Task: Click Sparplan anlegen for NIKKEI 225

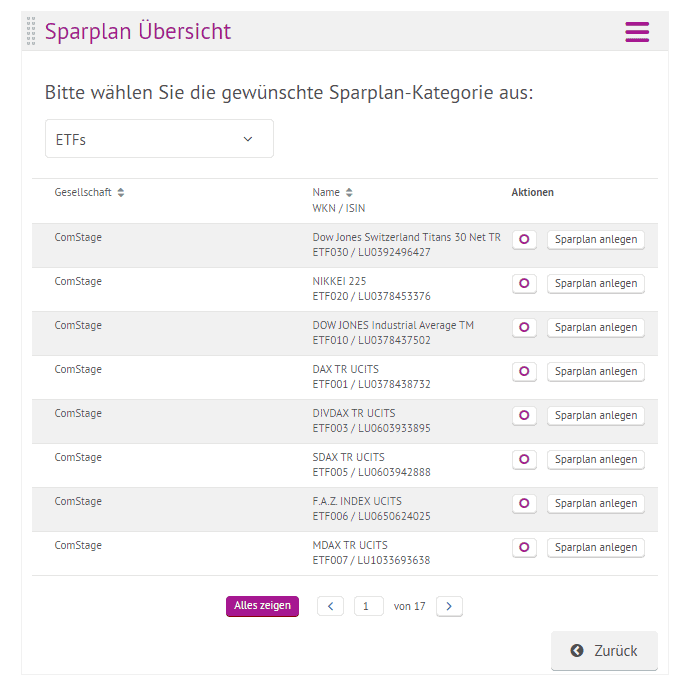Action: tap(595, 284)
